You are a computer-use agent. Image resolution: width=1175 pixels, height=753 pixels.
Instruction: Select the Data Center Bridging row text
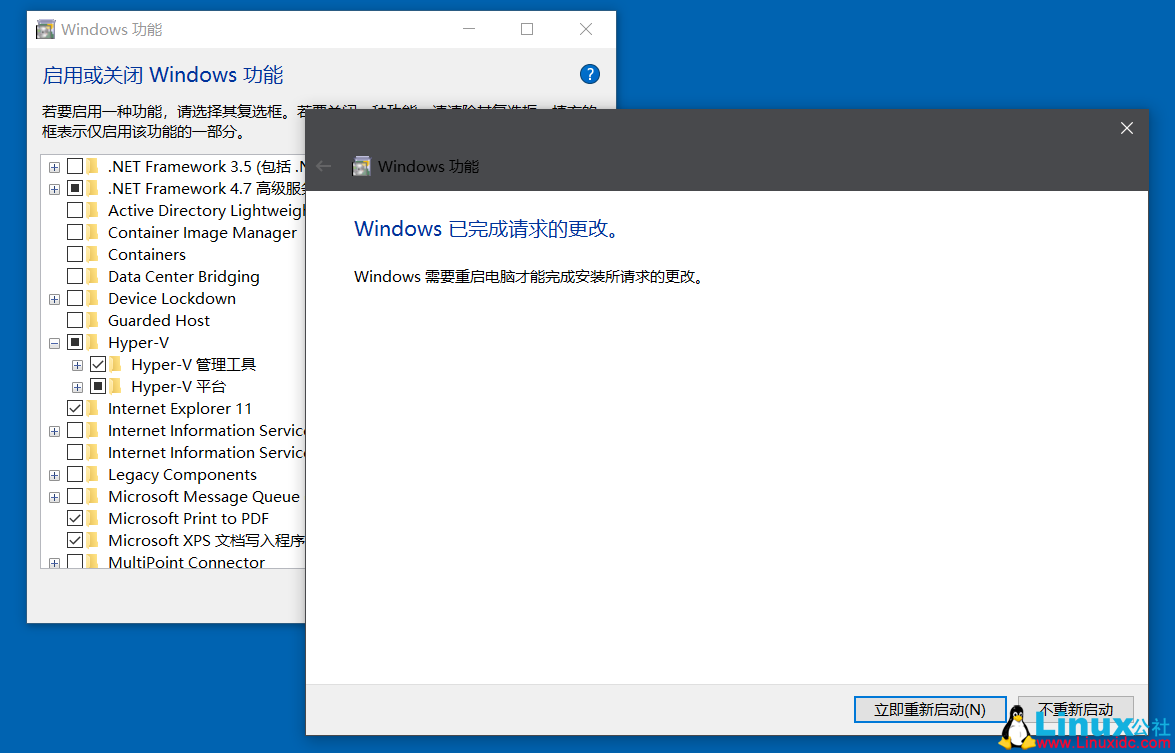coord(184,276)
